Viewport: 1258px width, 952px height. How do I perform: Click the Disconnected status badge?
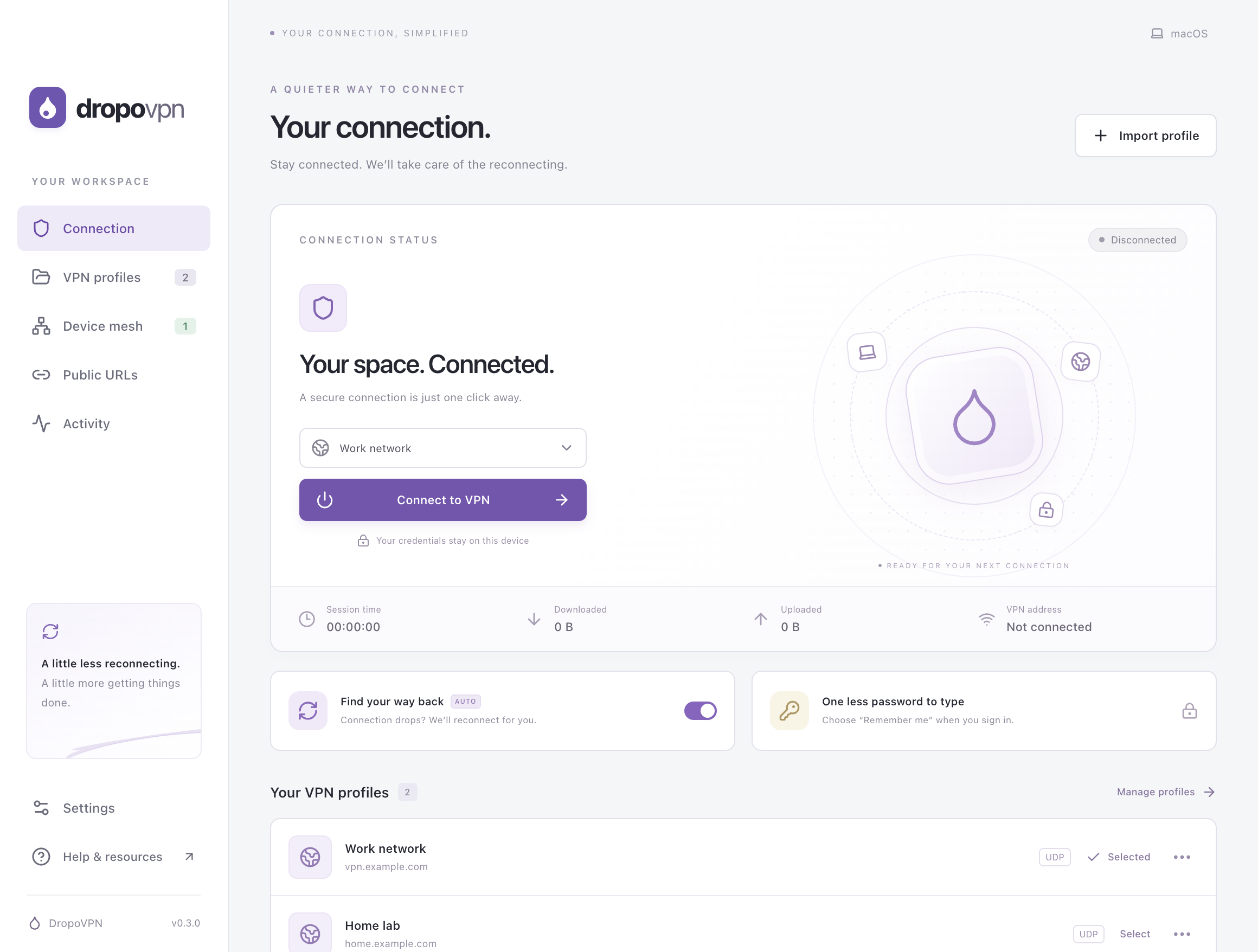tap(1138, 240)
